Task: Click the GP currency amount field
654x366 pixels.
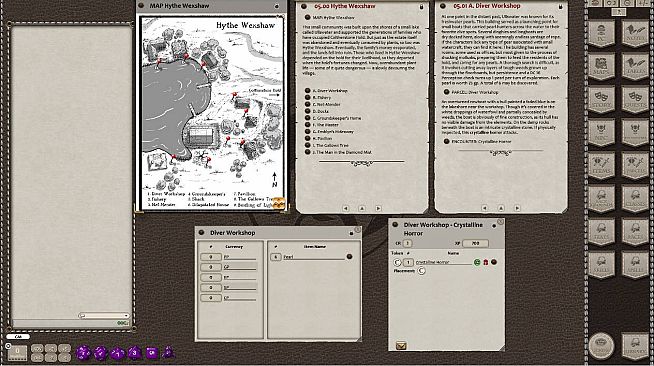Action: [211, 267]
